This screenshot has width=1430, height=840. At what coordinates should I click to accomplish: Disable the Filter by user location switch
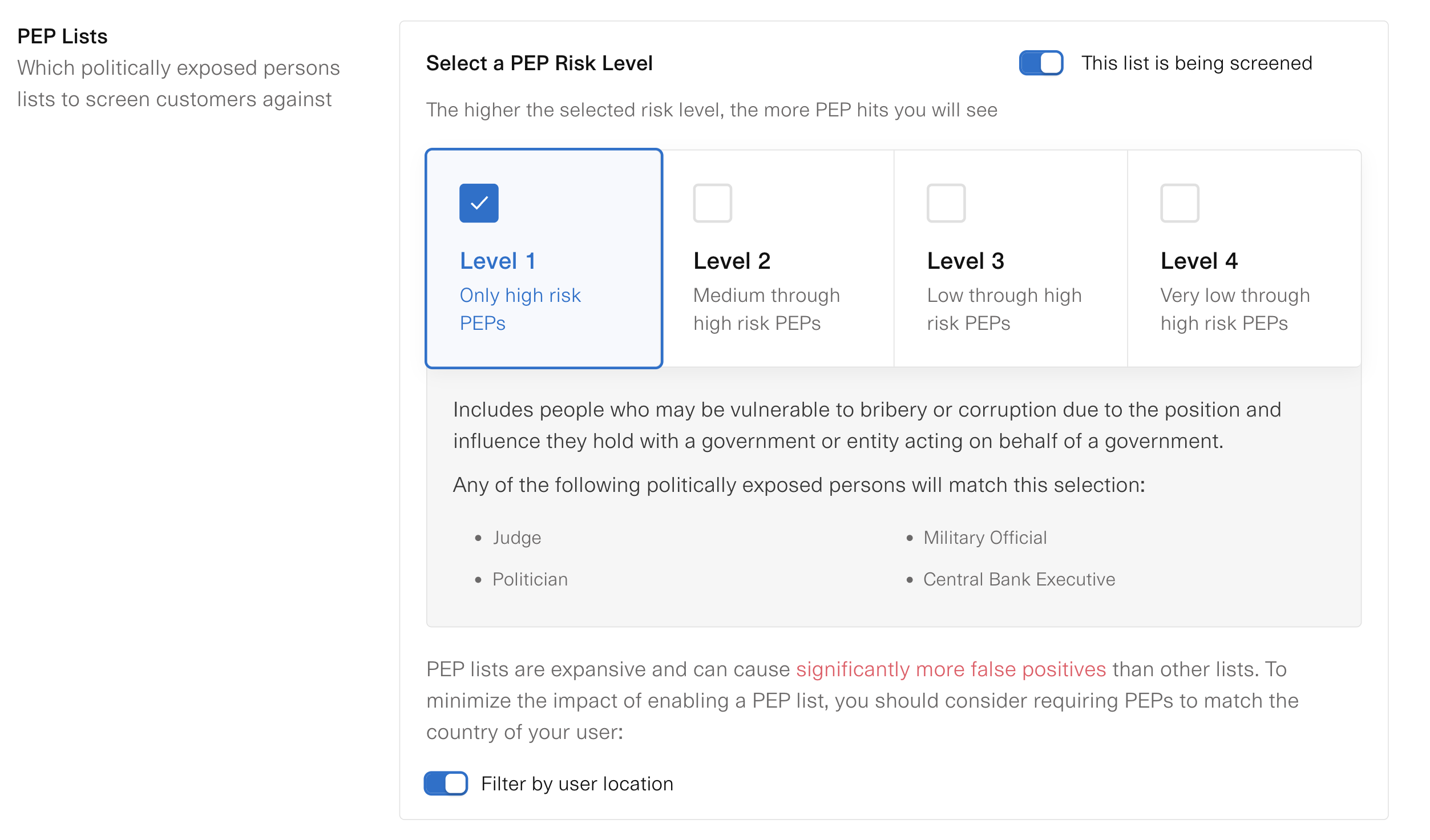pyautogui.click(x=446, y=784)
